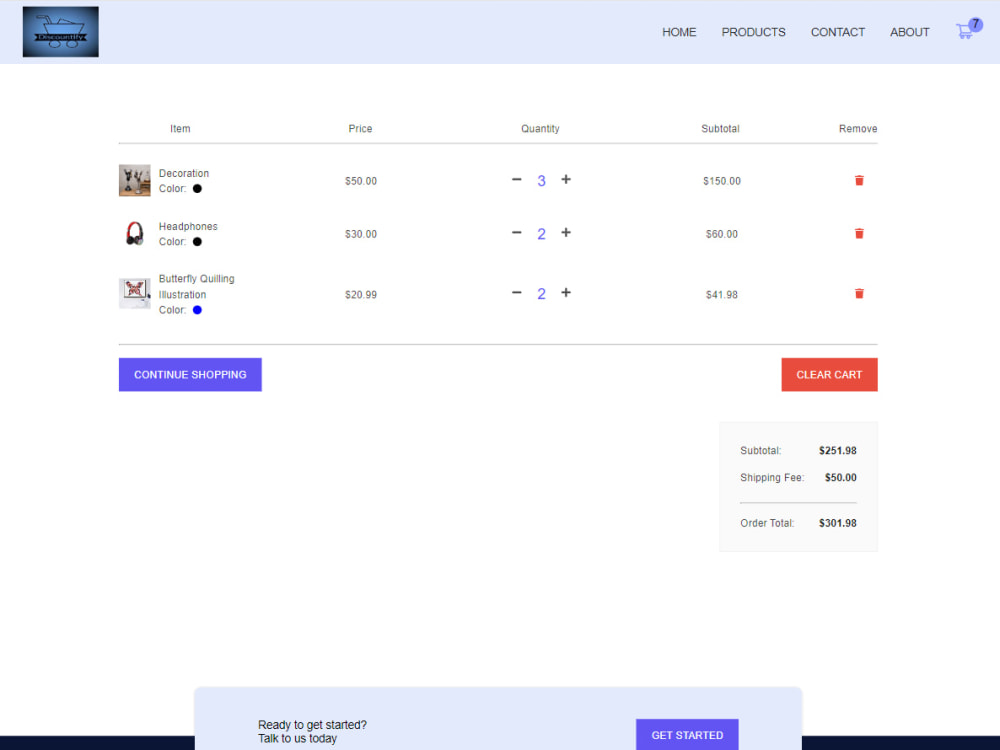
Task: Open the PRODUCTS page
Action: coord(753,32)
